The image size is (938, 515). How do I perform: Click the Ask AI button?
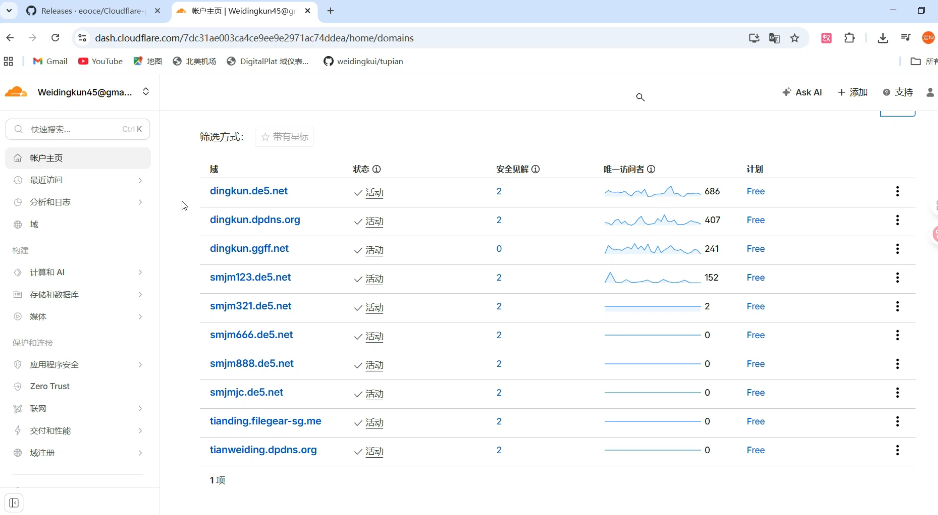tap(802, 92)
